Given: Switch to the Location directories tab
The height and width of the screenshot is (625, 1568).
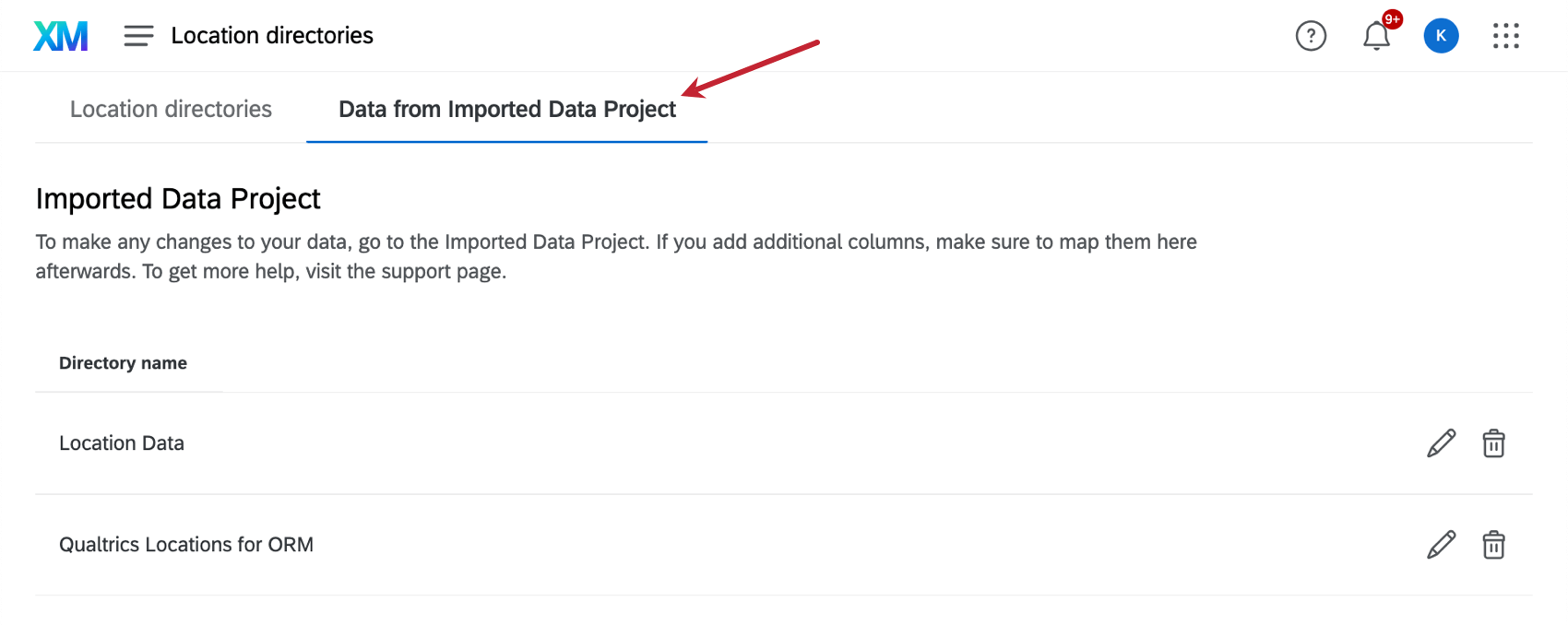Looking at the screenshot, I should pos(170,109).
